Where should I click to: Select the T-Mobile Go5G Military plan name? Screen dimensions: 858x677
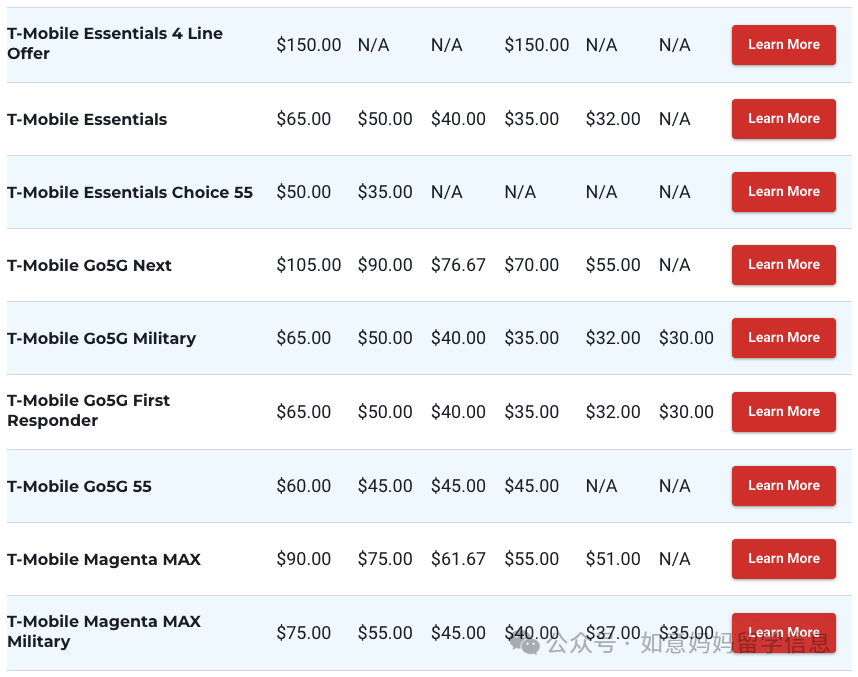(101, 339)
